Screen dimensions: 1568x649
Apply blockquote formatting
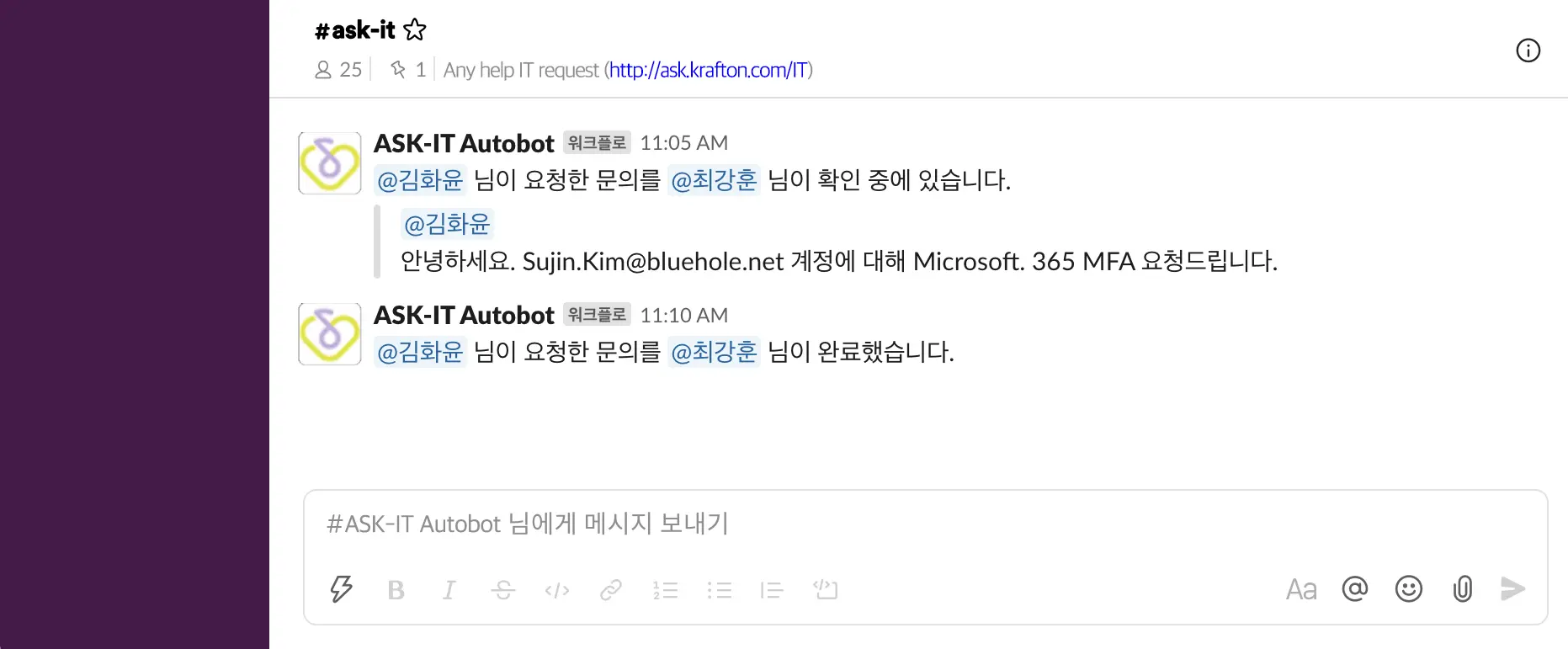click(x=772, y=590)
